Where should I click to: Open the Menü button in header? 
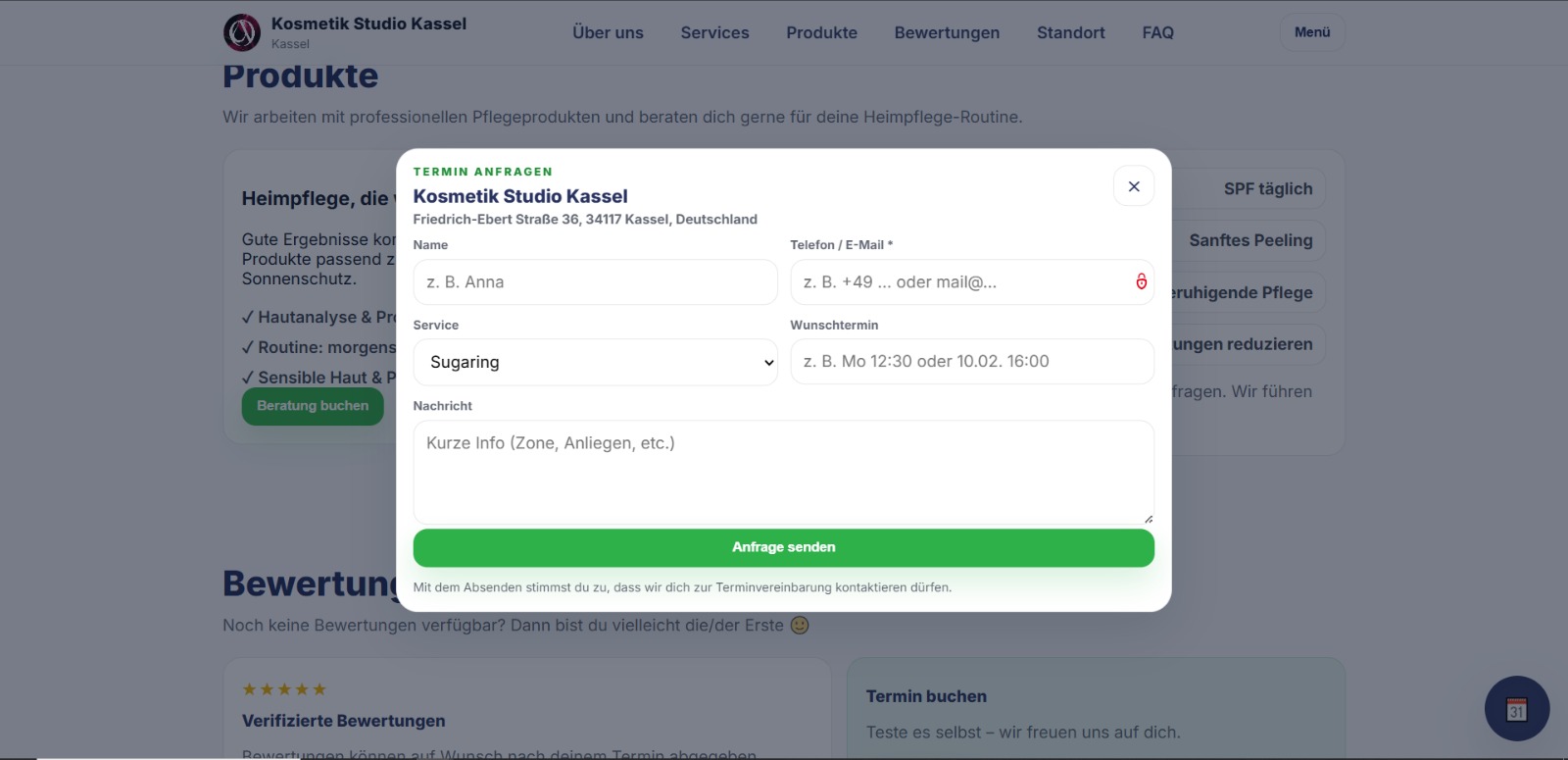[x=1311, y=32]
